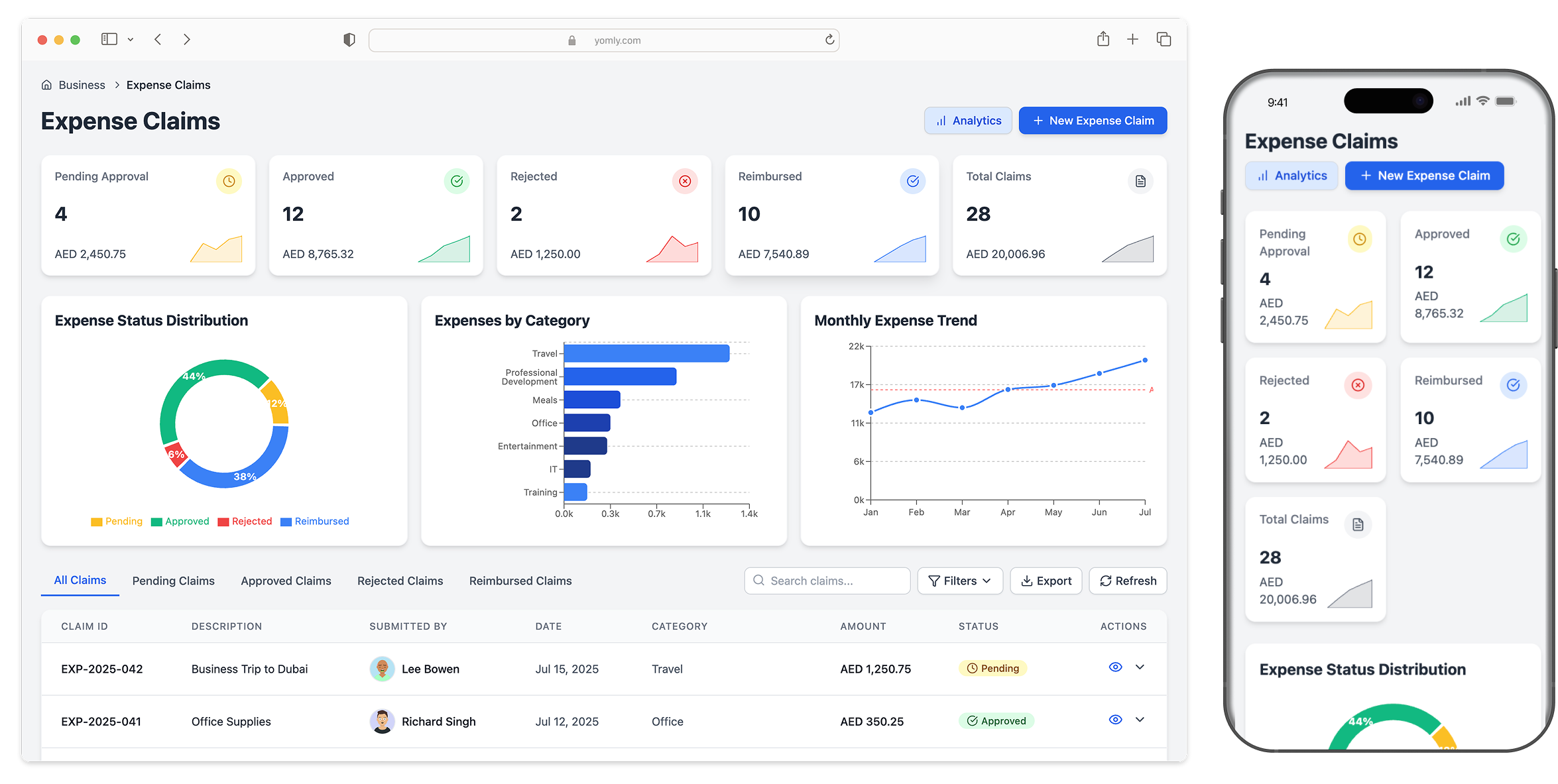Screen dimensions: 1558x784
Task: Click the AED 20,006.96 total amount on the desktop card
Action: [x=1005, y=254]
